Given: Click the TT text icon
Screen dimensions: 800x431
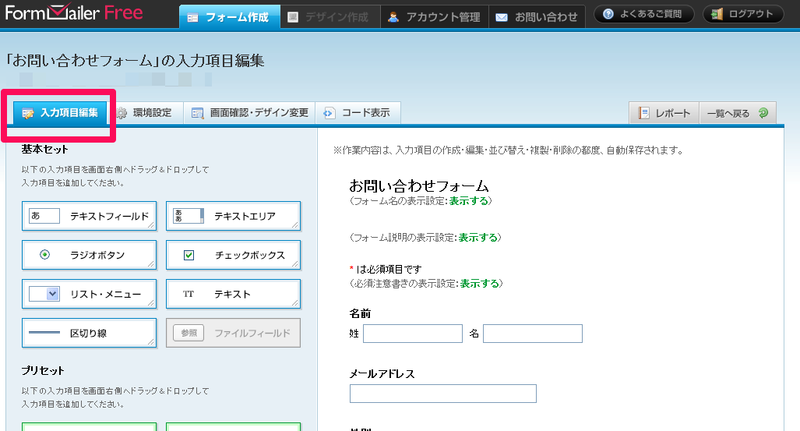Looking at the screenshot, I should pyautogui.click(x=188, y=294).
